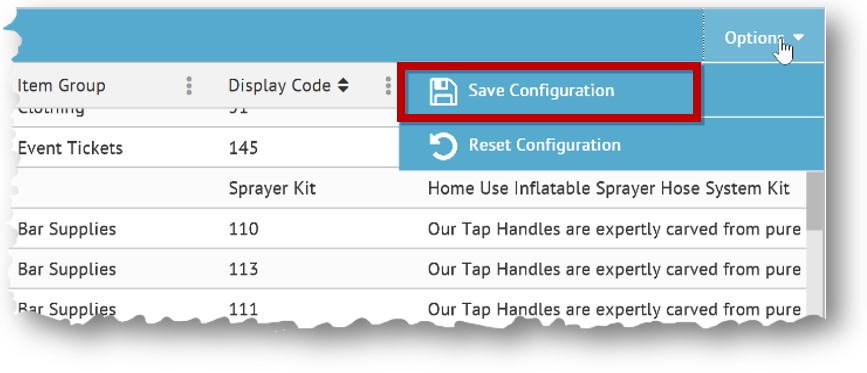The height and width of the screenshot is (373, 867).
Task: Click the vertical scrollbar thumb
Action: 814,201
